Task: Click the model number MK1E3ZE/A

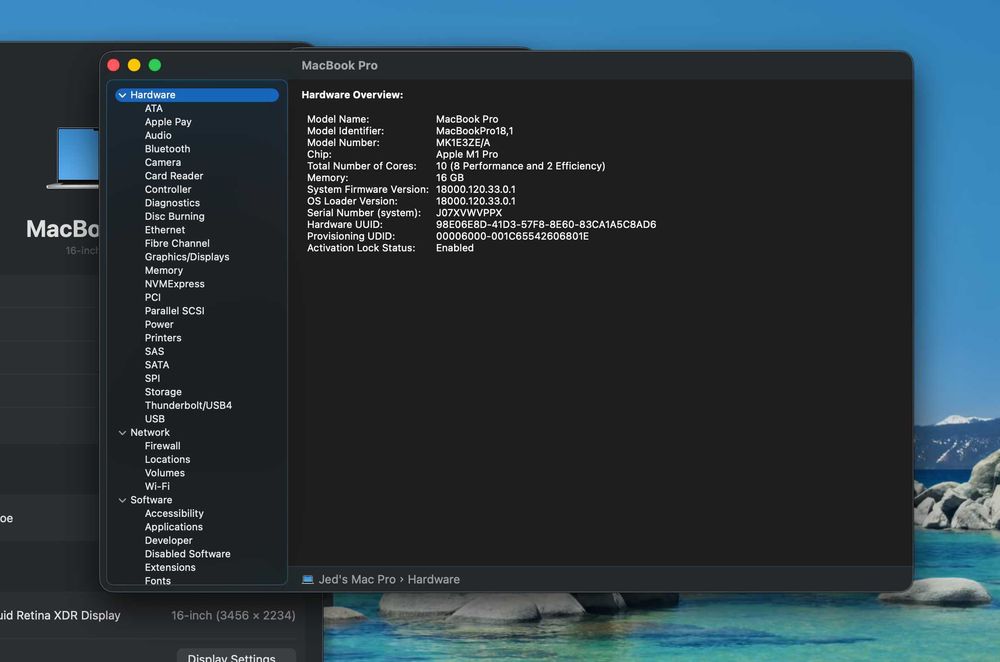Action: 463,143
